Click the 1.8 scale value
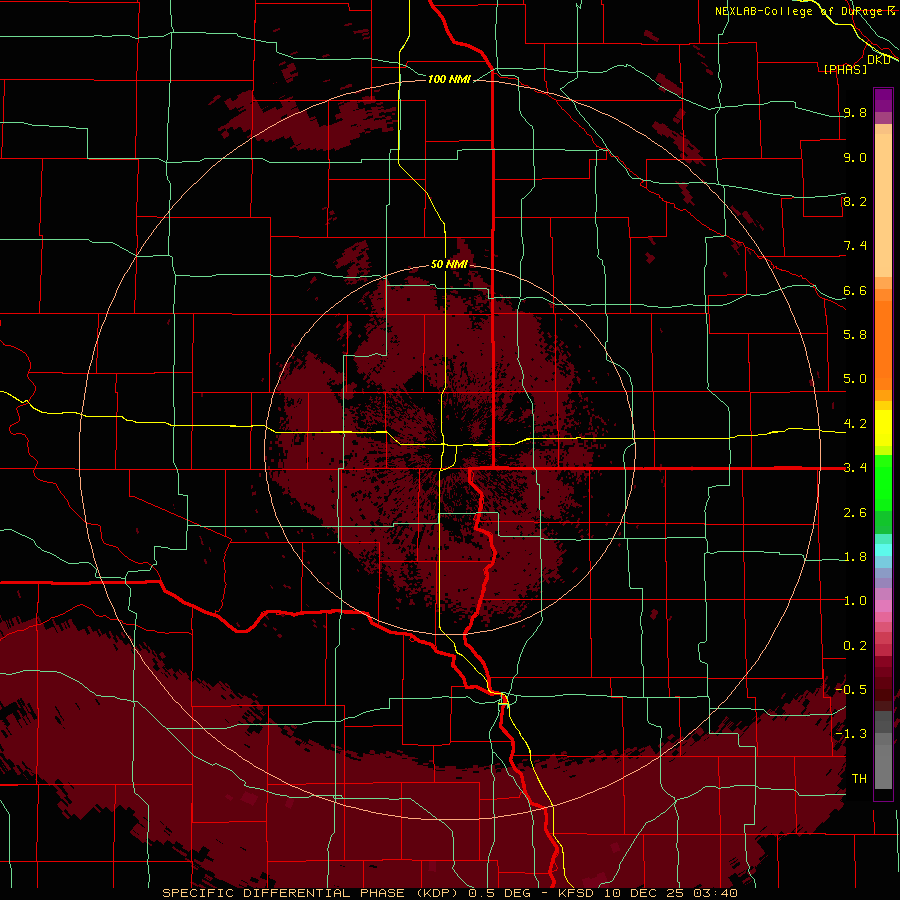900x900 pixels. pos(855,557)
